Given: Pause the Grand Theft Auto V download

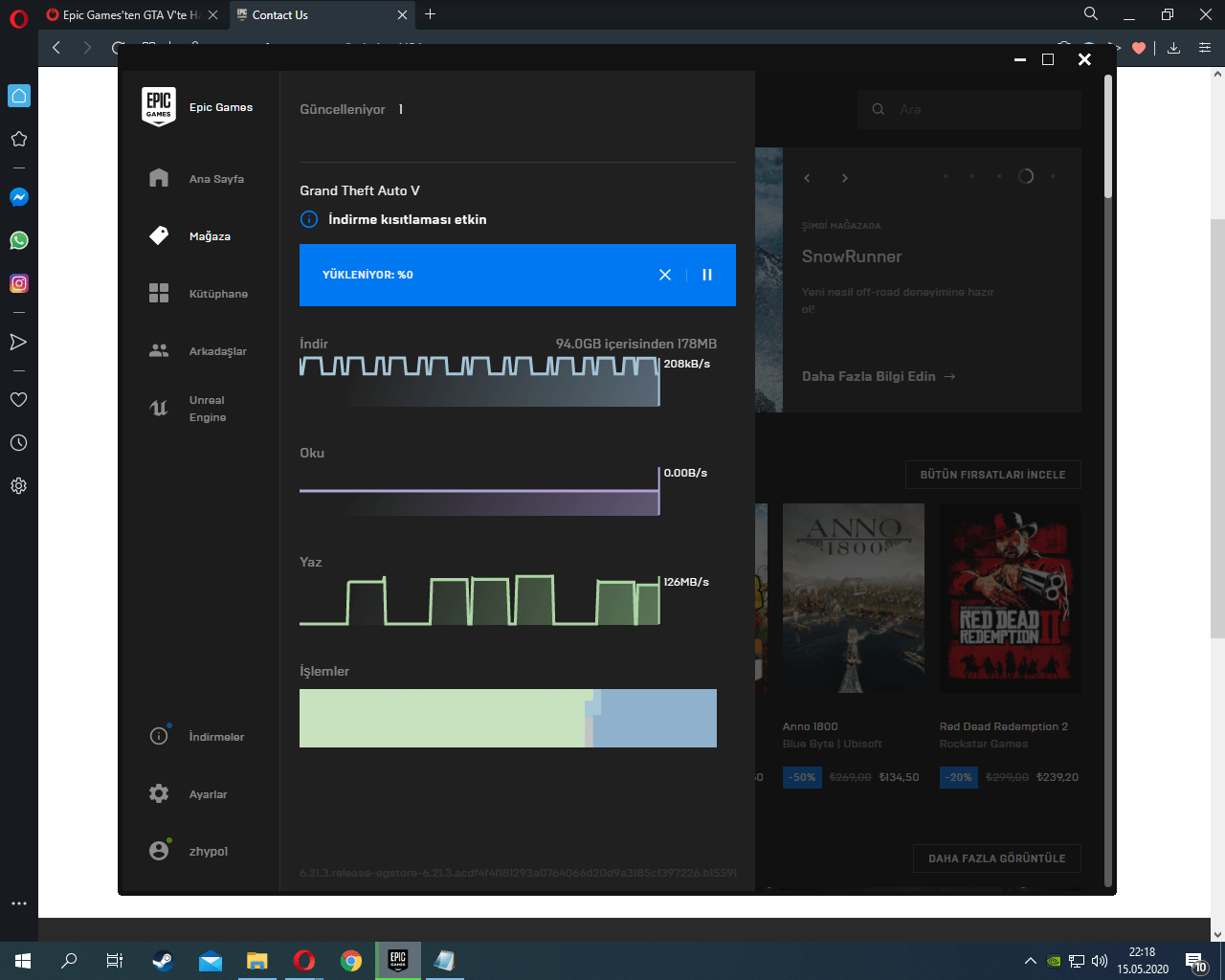Looking at the screenshot, I should click(x=707, y=275).
